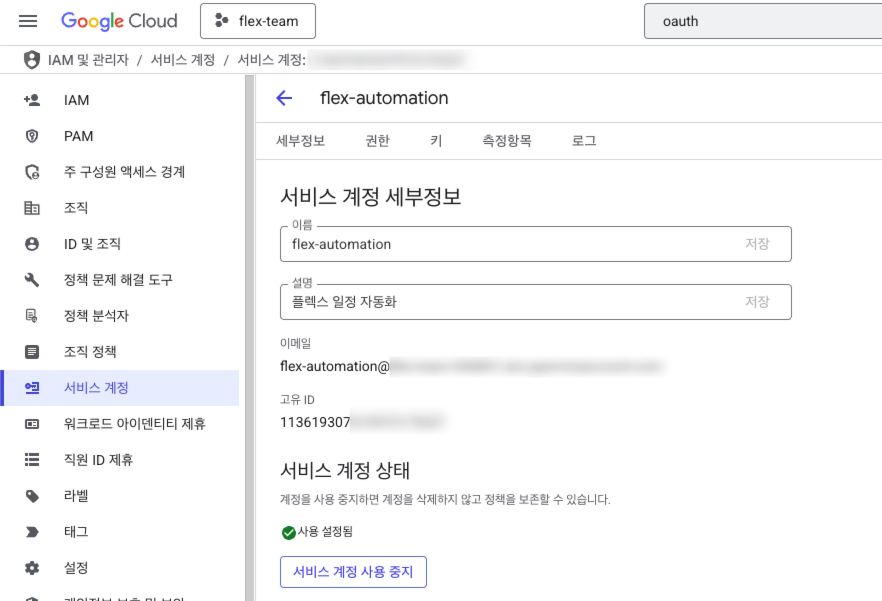Click the 라벨 tag icon

tap(32, 496)
